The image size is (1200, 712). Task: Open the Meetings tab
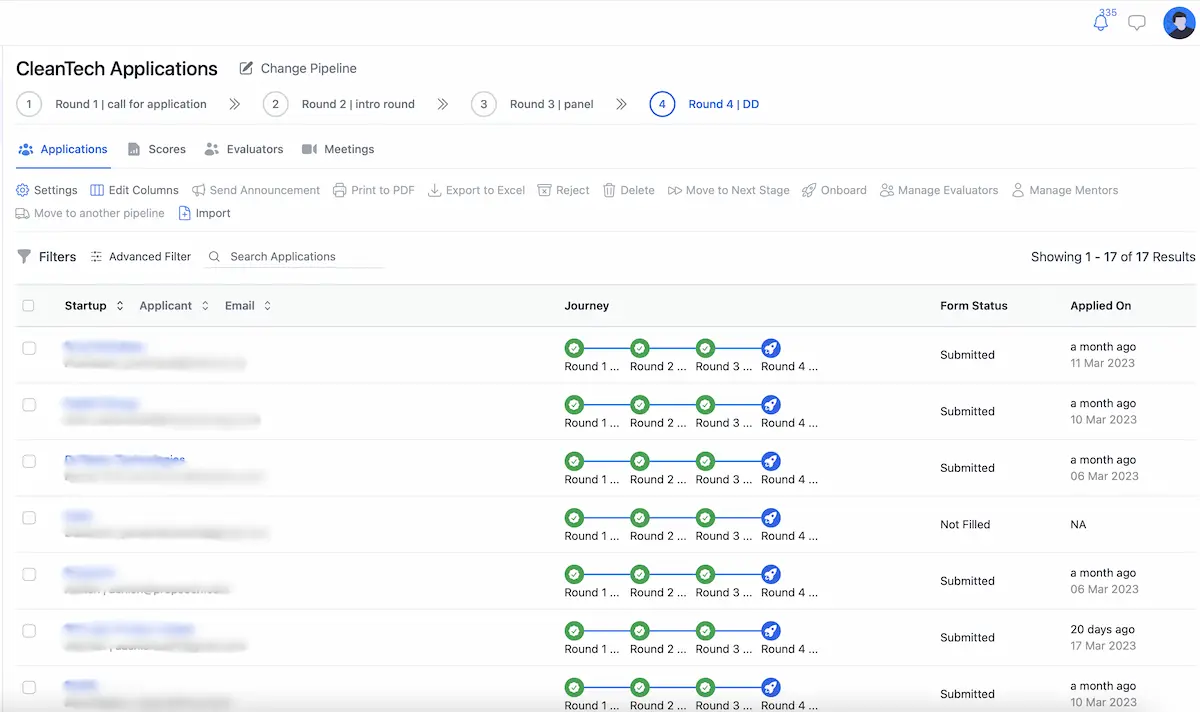coord(338,149)
